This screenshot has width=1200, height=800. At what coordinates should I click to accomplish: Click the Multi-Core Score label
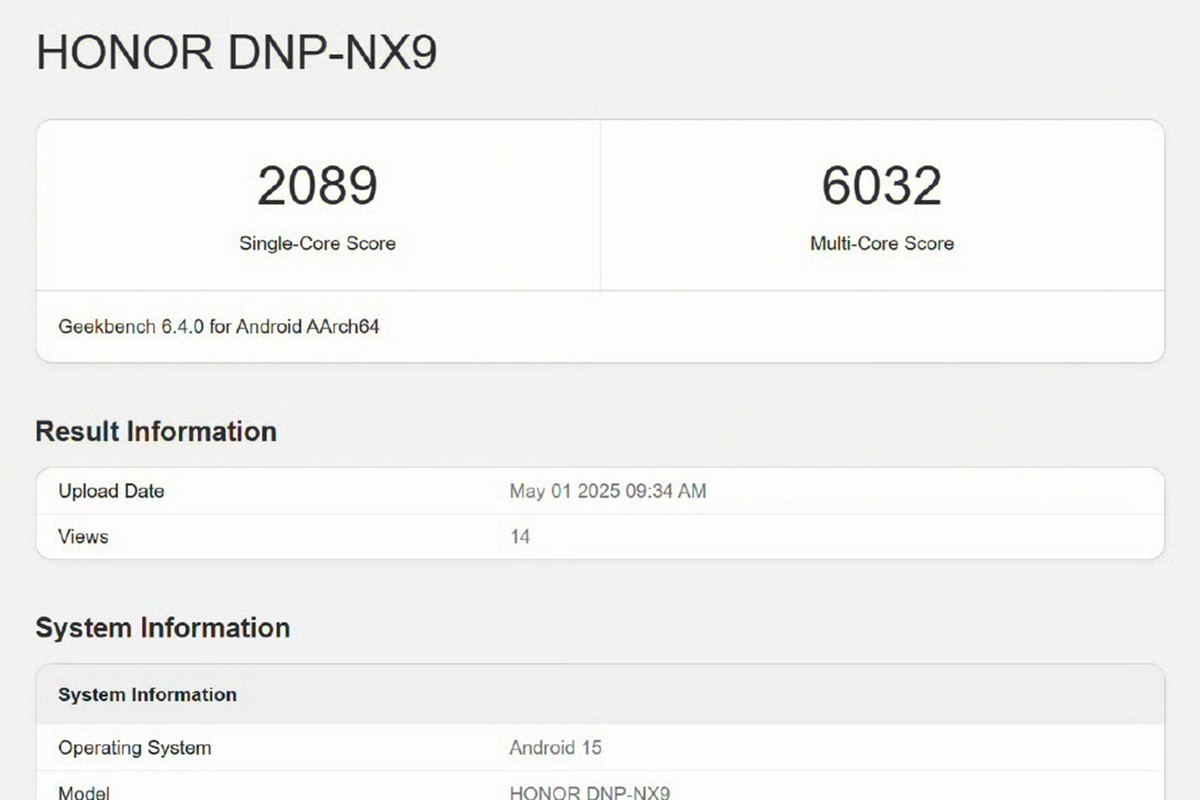click(x=882, y=243)
